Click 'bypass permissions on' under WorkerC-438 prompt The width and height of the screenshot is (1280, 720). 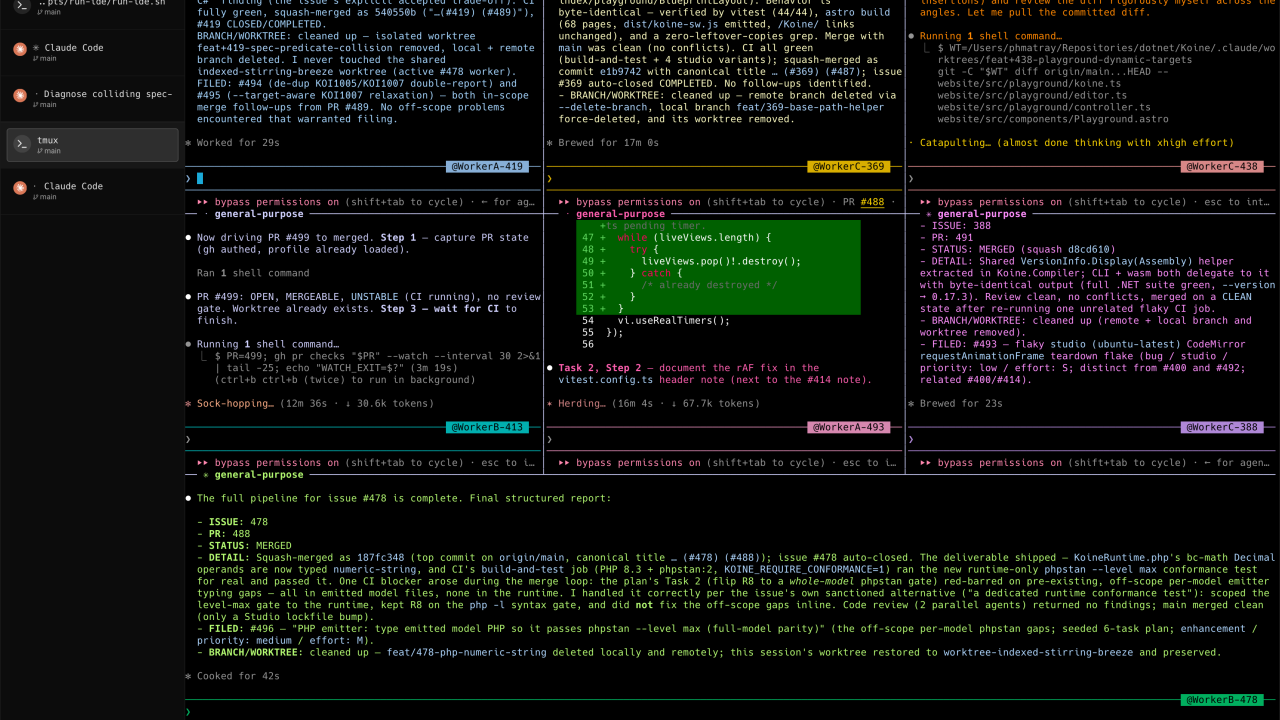click(x=1000, y=202)
